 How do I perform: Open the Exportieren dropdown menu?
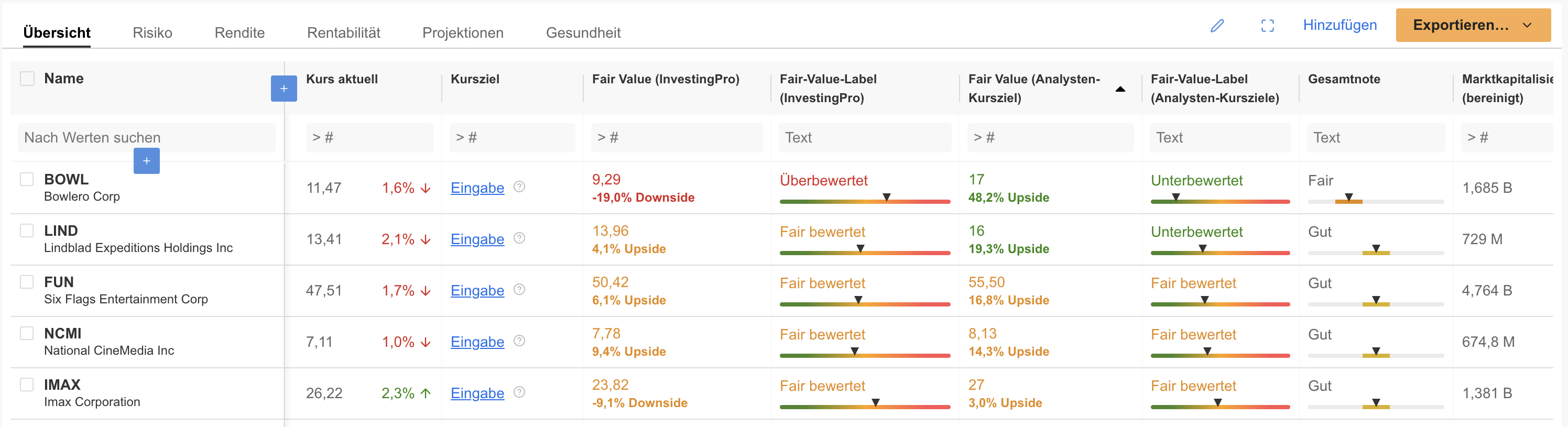1473,25
